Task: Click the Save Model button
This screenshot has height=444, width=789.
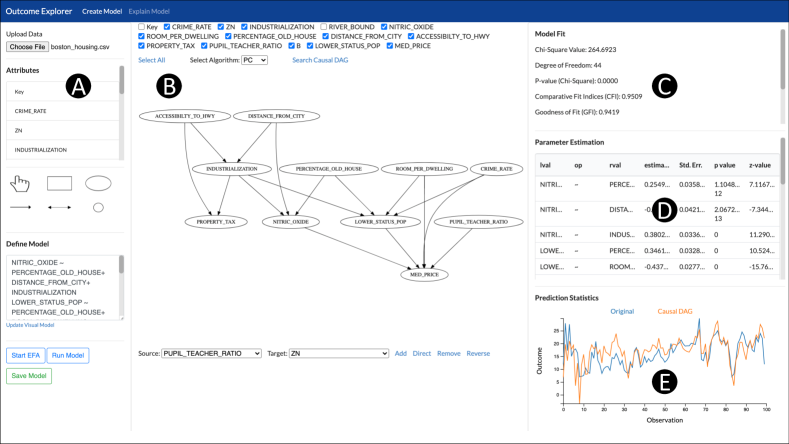Action: (29, 376)
